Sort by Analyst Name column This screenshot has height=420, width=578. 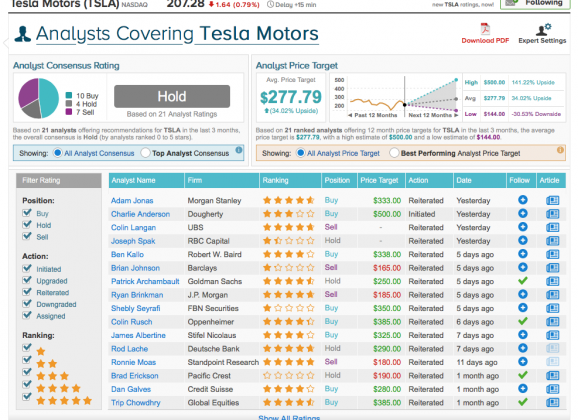[x=146, y=180]
